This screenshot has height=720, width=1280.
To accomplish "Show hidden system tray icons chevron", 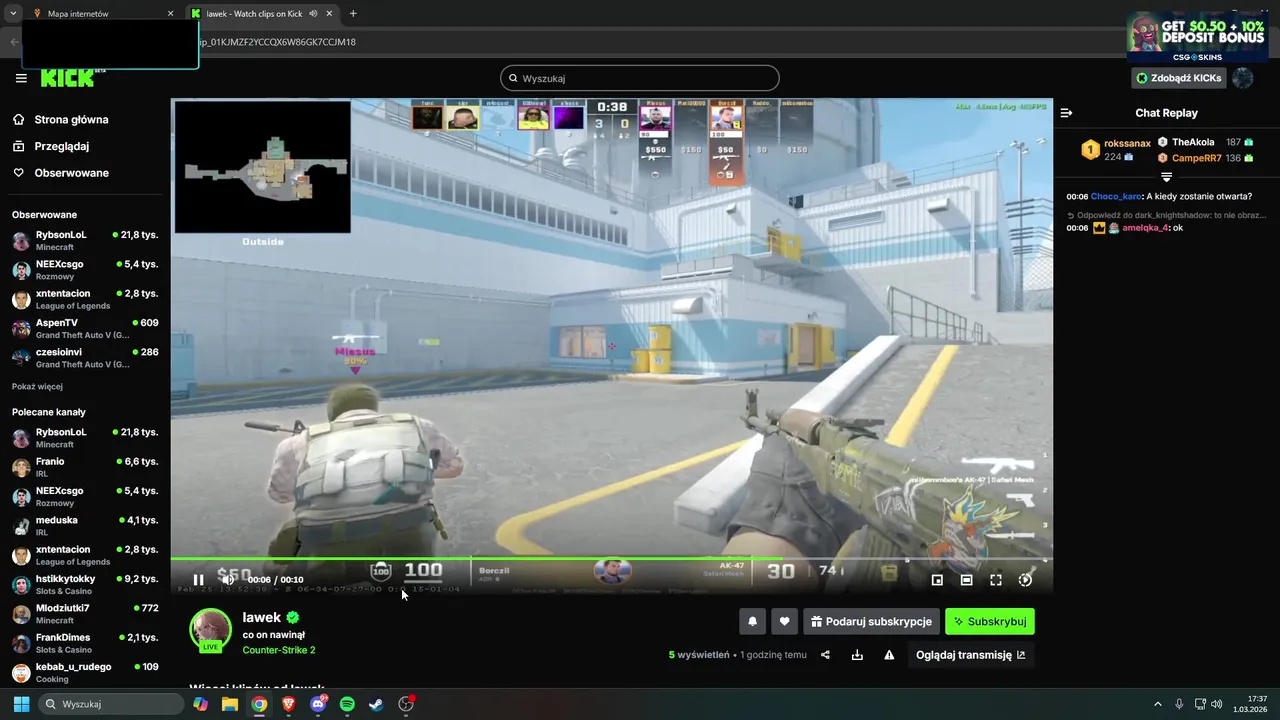I will [x=1158, y=704].
